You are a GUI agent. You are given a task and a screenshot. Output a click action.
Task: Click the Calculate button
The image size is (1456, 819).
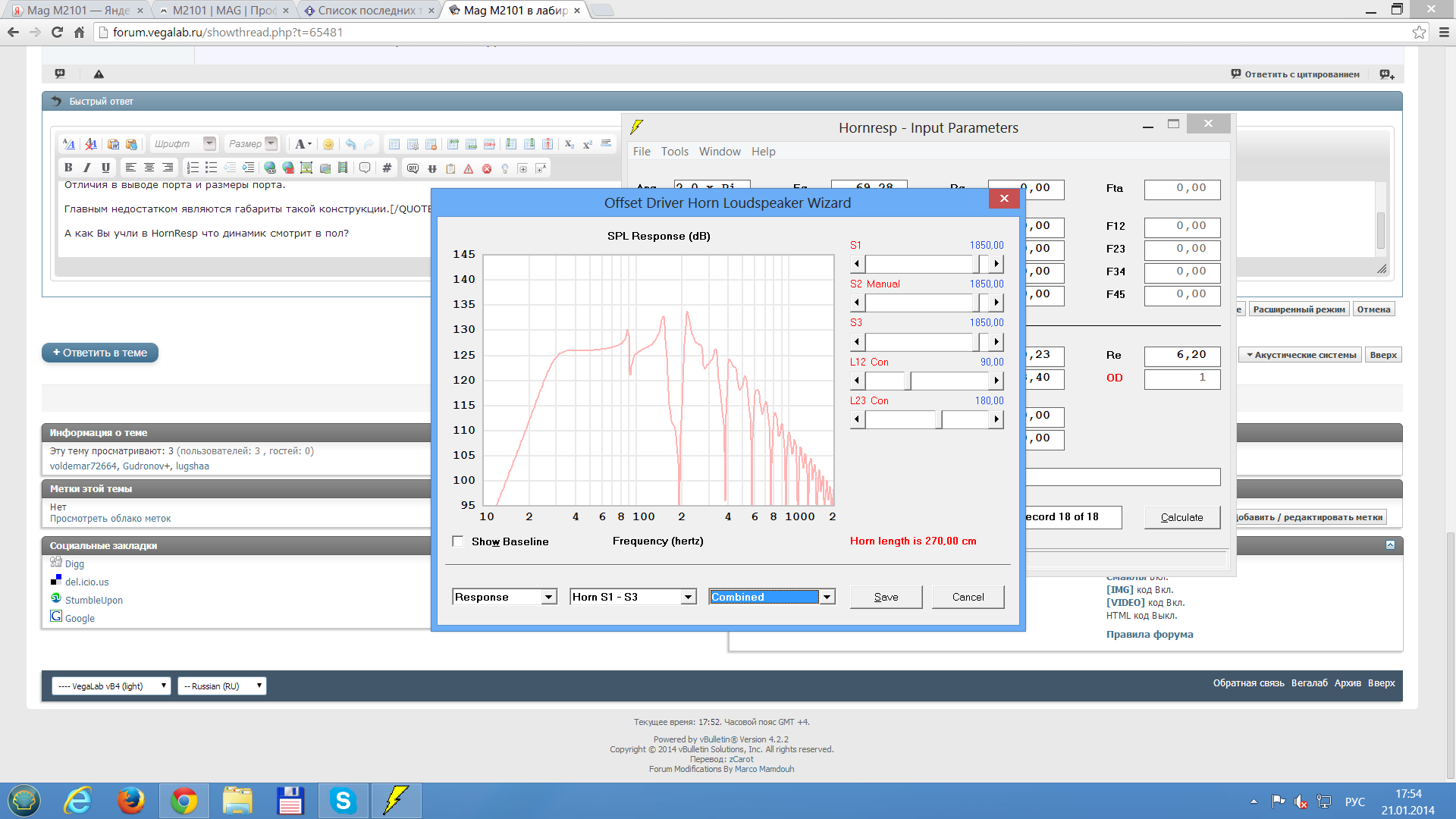[1181, 517]
